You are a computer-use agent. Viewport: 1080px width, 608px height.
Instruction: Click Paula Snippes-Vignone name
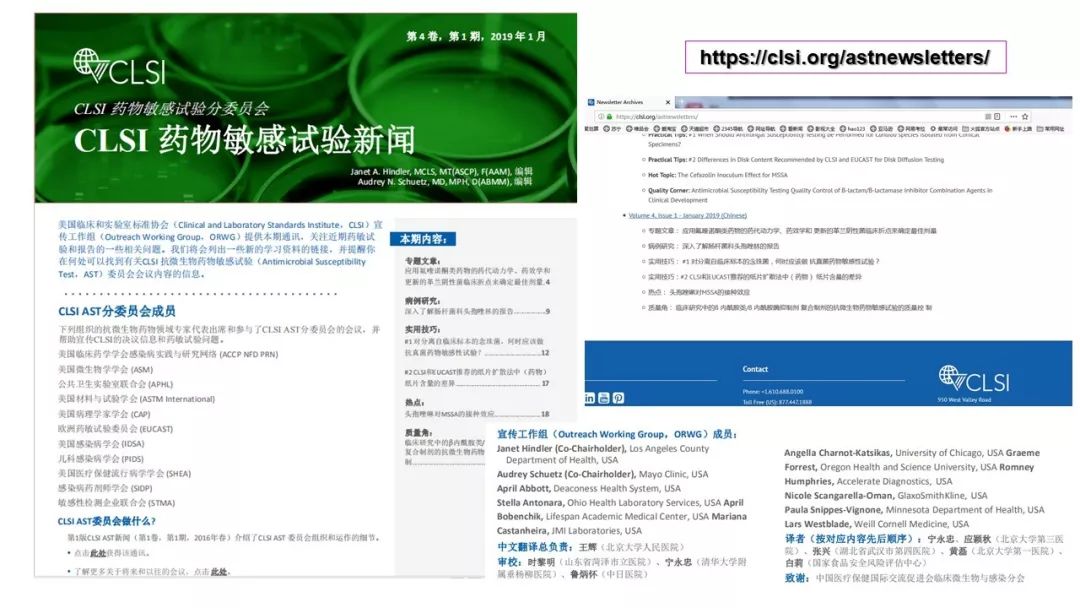point(833,510)
